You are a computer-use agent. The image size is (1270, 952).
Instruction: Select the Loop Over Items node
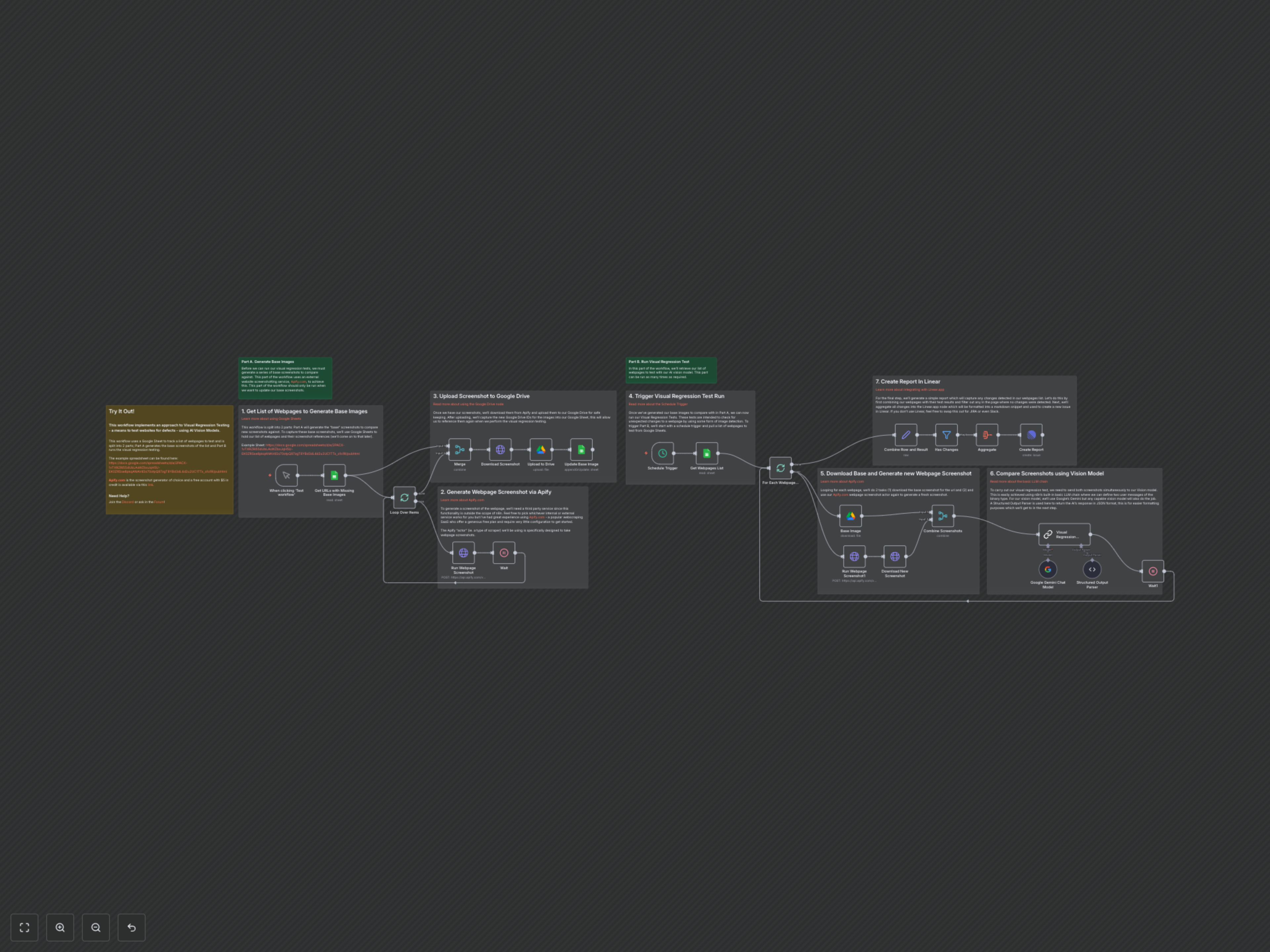(404, 497)
